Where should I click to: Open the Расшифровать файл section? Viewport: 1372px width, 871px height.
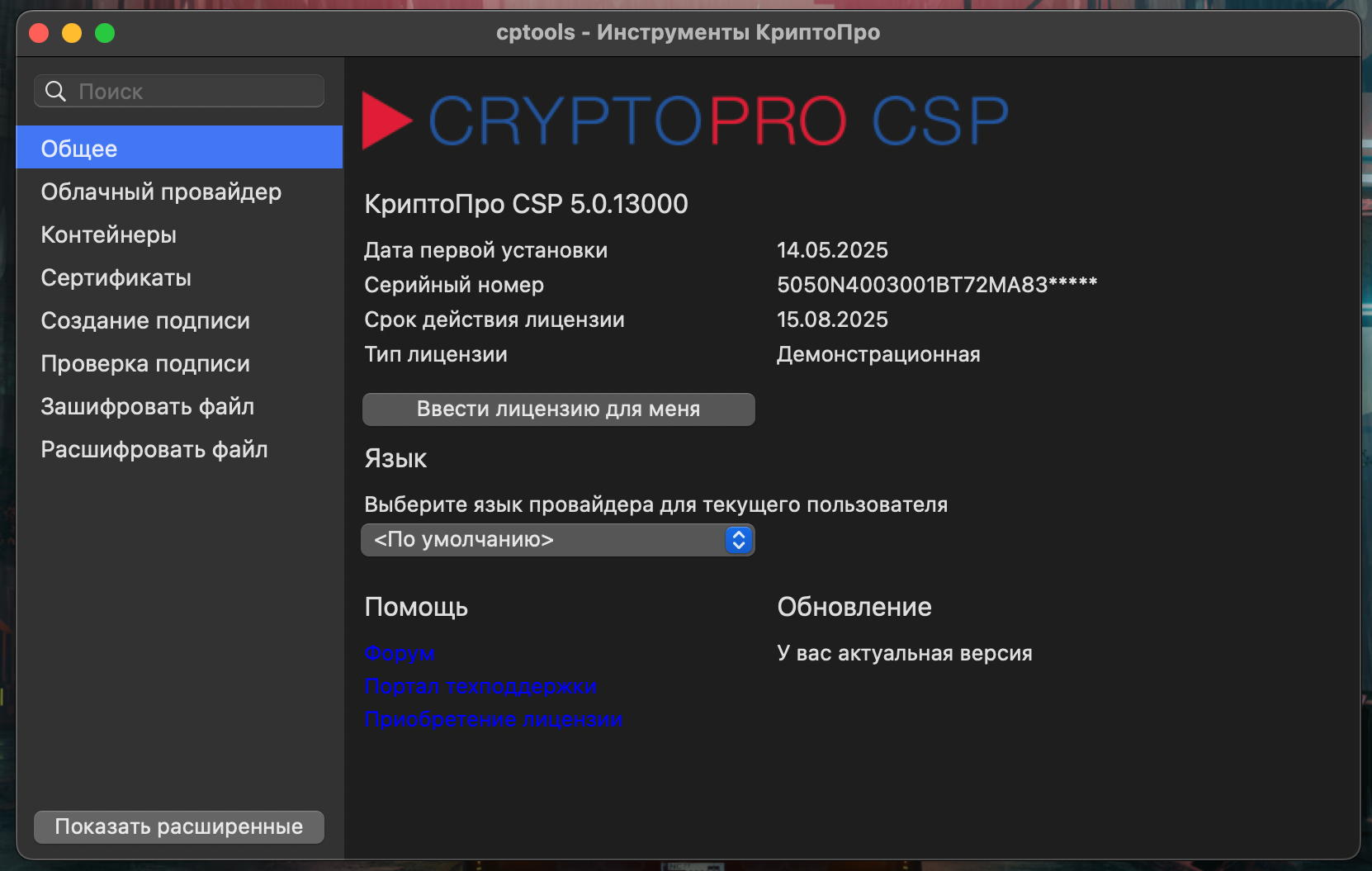(154, 449)
